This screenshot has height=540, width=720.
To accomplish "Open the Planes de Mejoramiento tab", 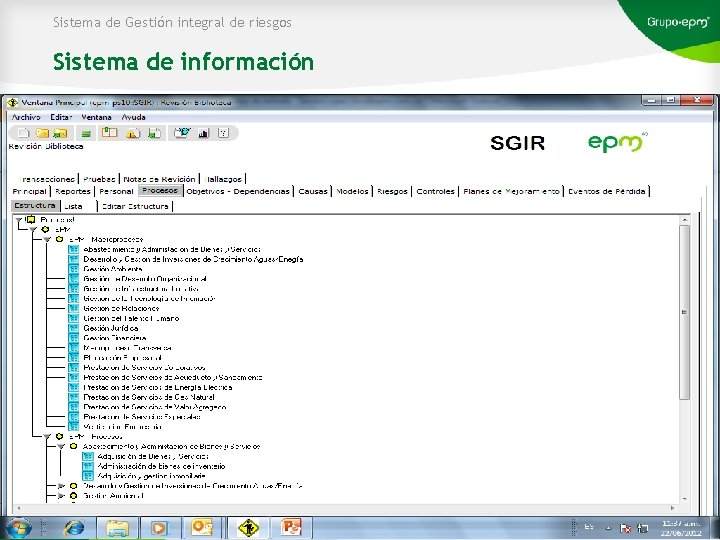I will click(511, 191).
